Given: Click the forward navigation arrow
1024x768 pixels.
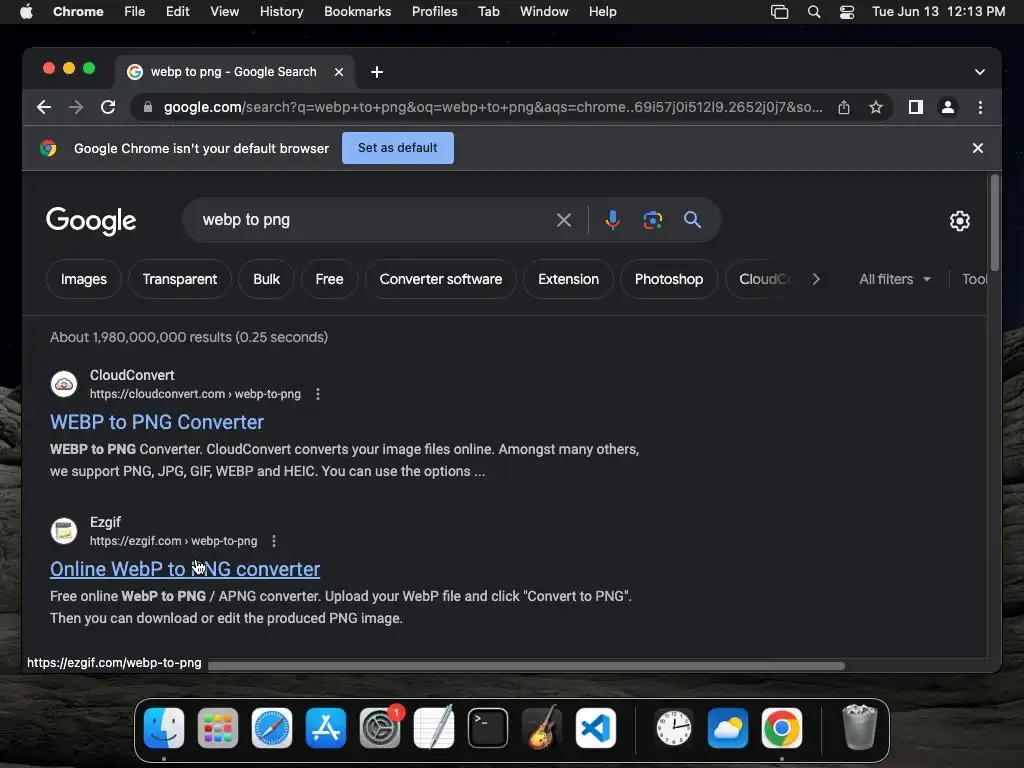Looking at the screenshot, I should (x=76, y=107).
